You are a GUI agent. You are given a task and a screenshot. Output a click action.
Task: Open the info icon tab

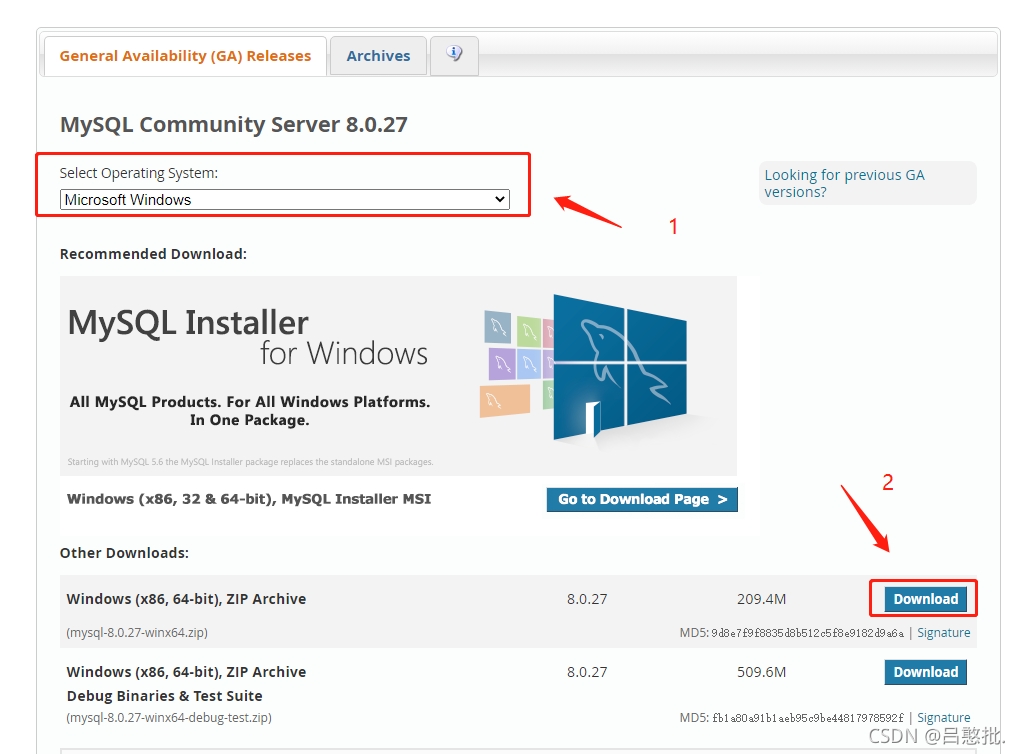click(x=454, y=56)
